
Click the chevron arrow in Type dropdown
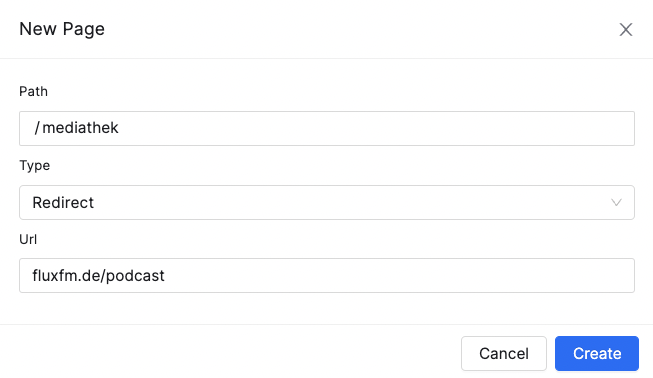[x=616, y=203]
